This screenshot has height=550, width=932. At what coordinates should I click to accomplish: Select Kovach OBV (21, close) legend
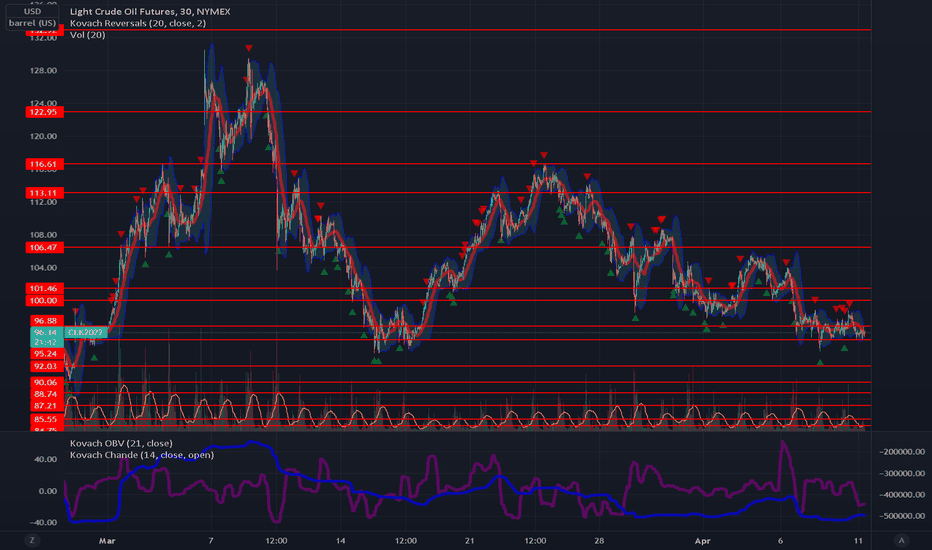121,443
